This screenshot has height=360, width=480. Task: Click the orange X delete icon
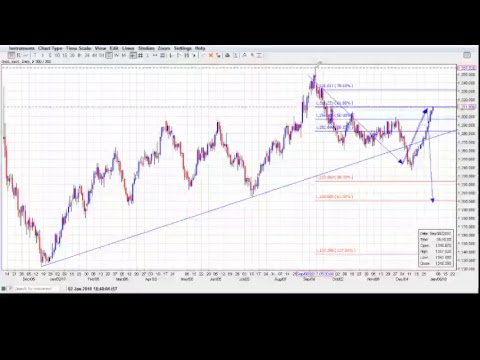point(211,55)
